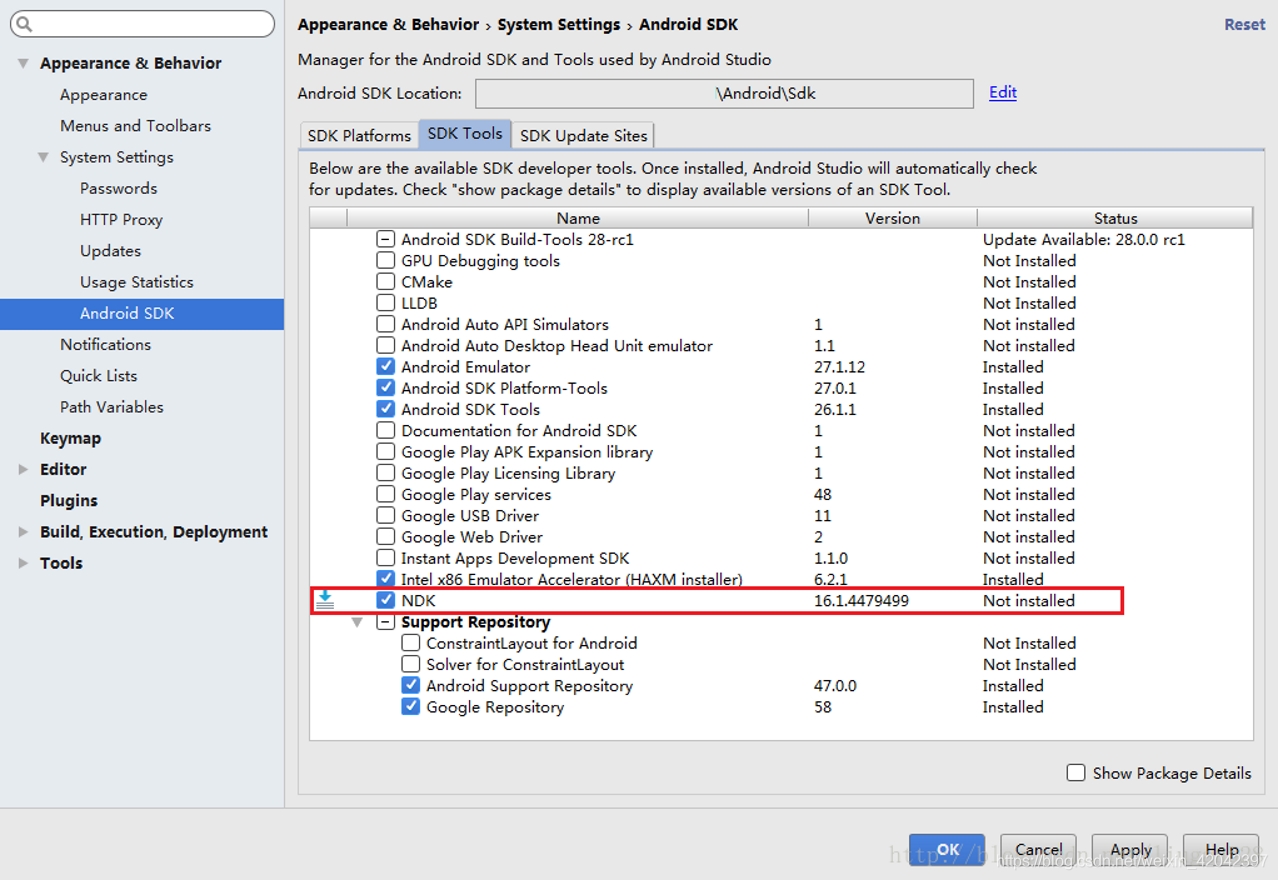Open Usage Statistics settings
This screenshot has height=880, width=1278.
click(x=136, y=282)
